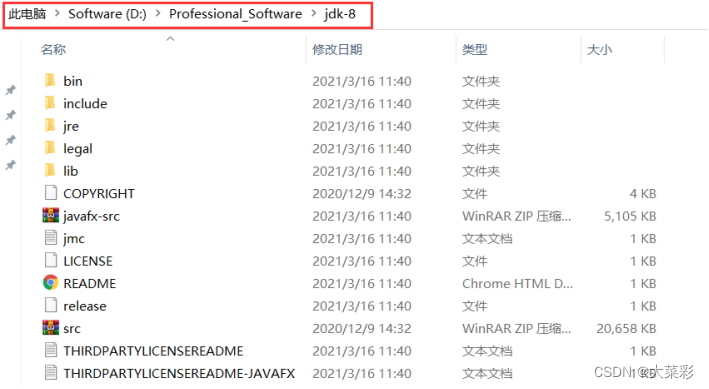This screenshot has height=389, width=709.
Task: Click the 2021/3/16 11:40 date of lib
Action: 362,171
